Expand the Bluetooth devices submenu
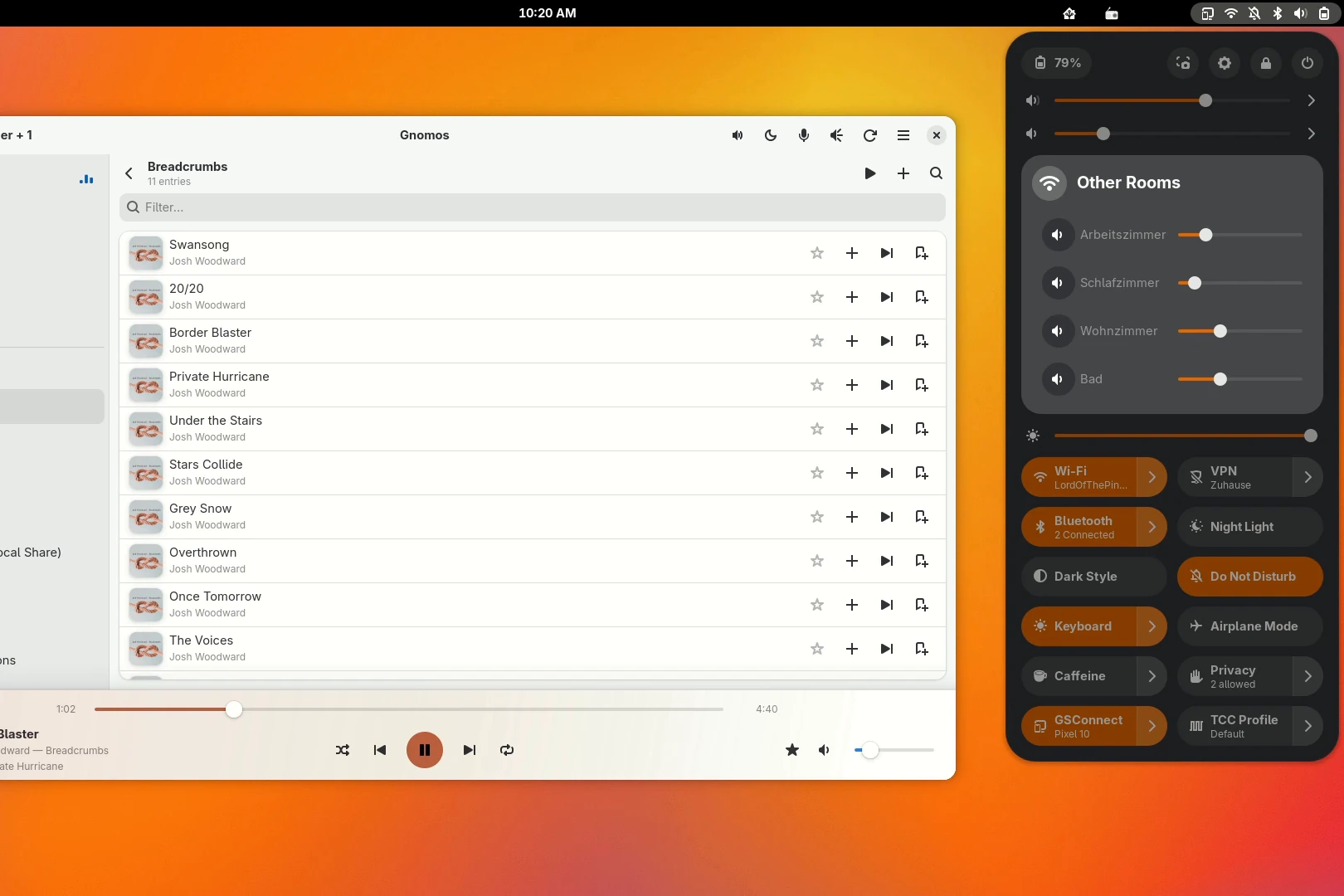The width and height of the screenshot is (1344, 896). 1152,527
